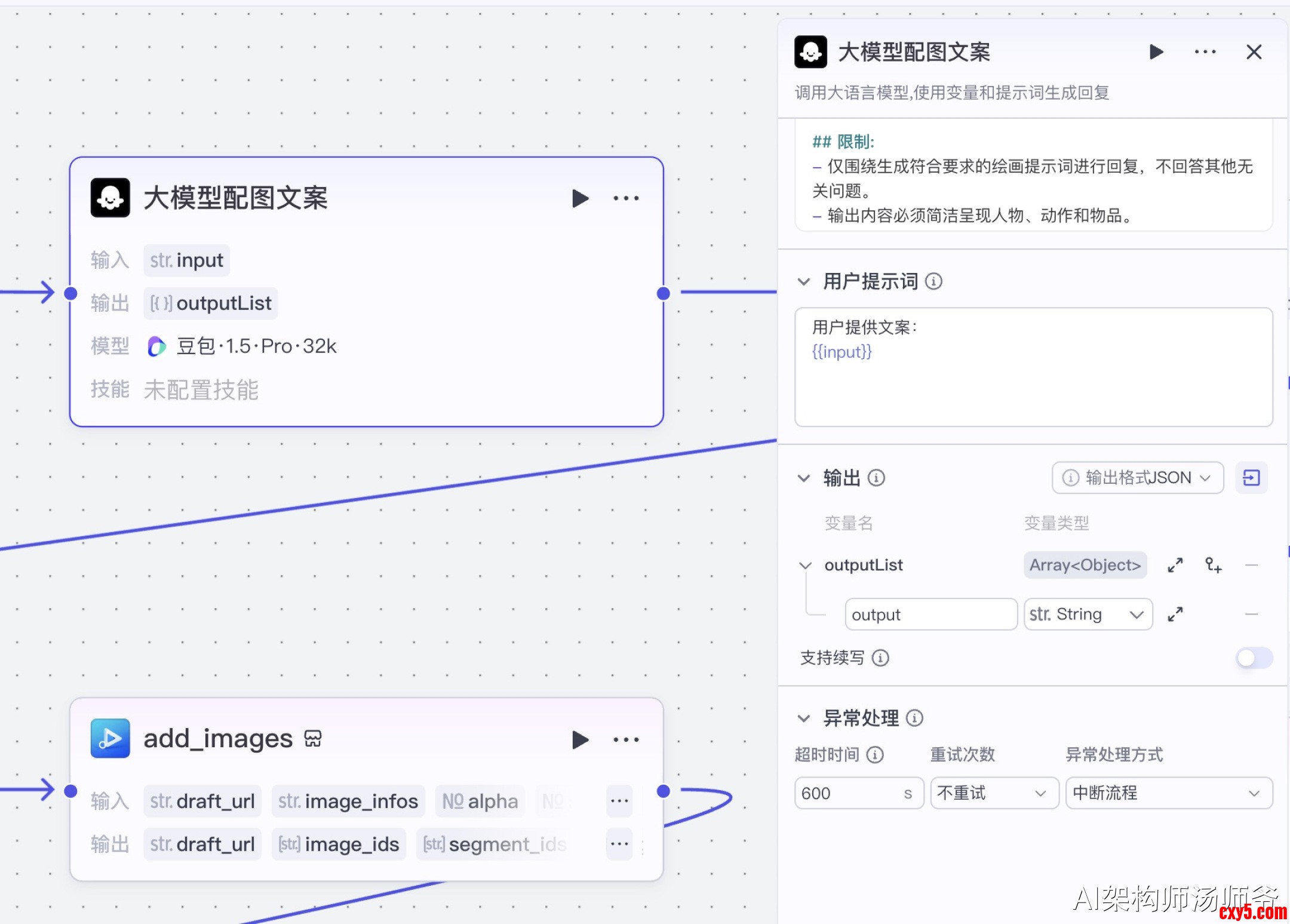The width and height of the screenshot is (1290, 924).
Task: Collapse the 异常处理 section
Action: pyautogui.click(x=804, y=718)
